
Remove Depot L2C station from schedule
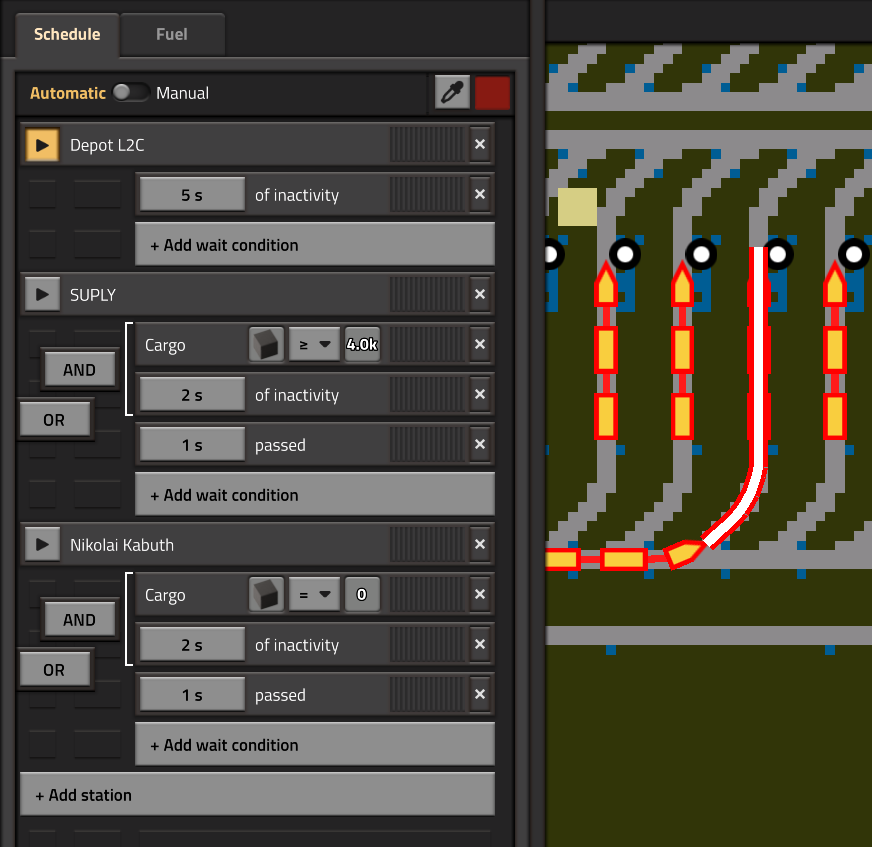(480, 145)
